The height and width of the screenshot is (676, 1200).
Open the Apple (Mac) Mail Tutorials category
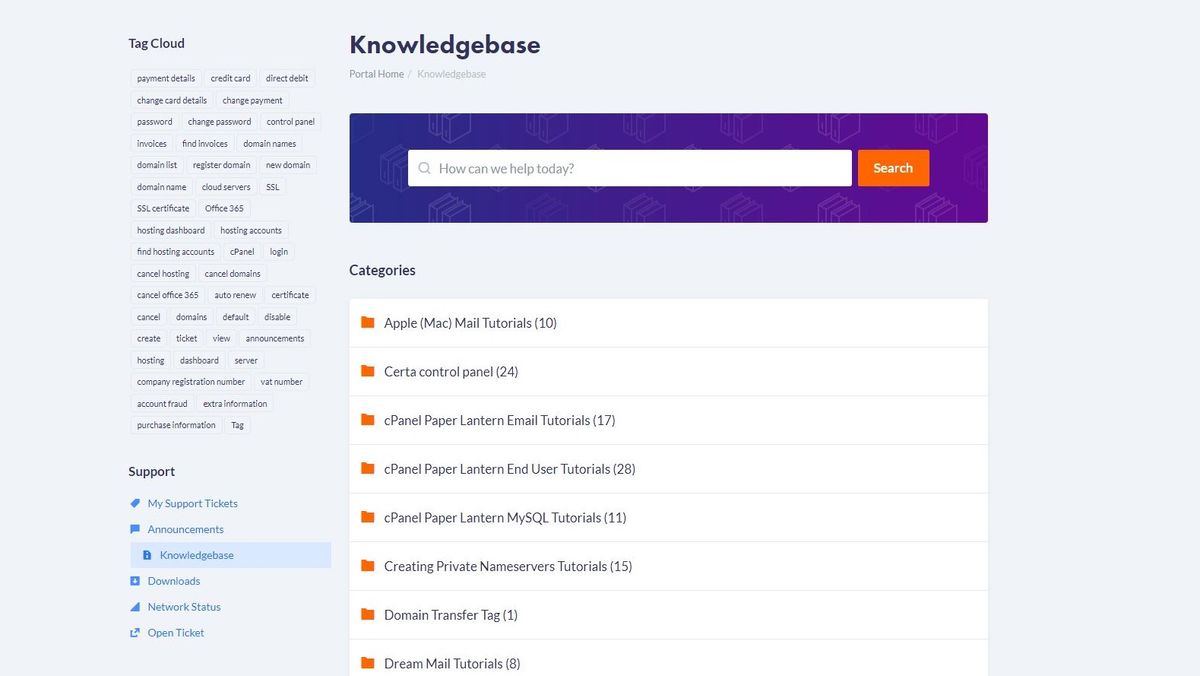pos(470,322)
